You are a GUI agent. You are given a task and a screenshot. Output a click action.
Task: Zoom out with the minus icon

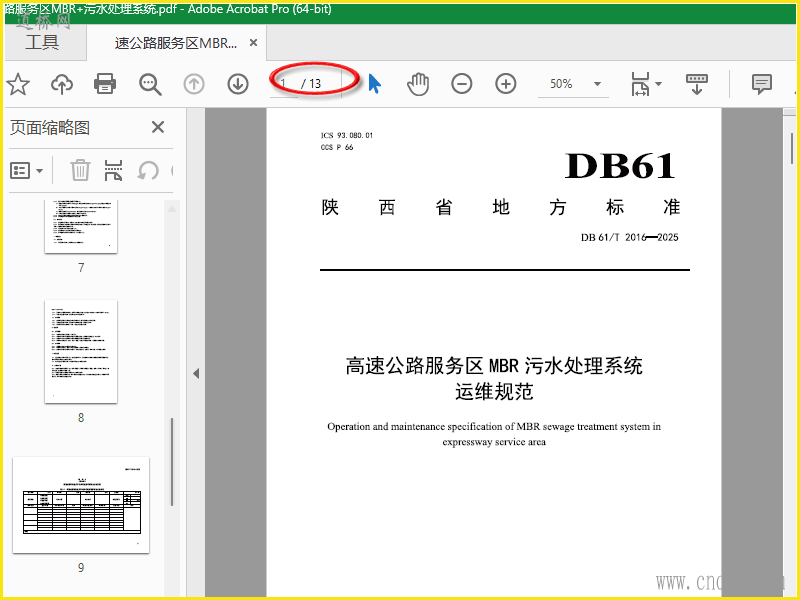[462, 84]
